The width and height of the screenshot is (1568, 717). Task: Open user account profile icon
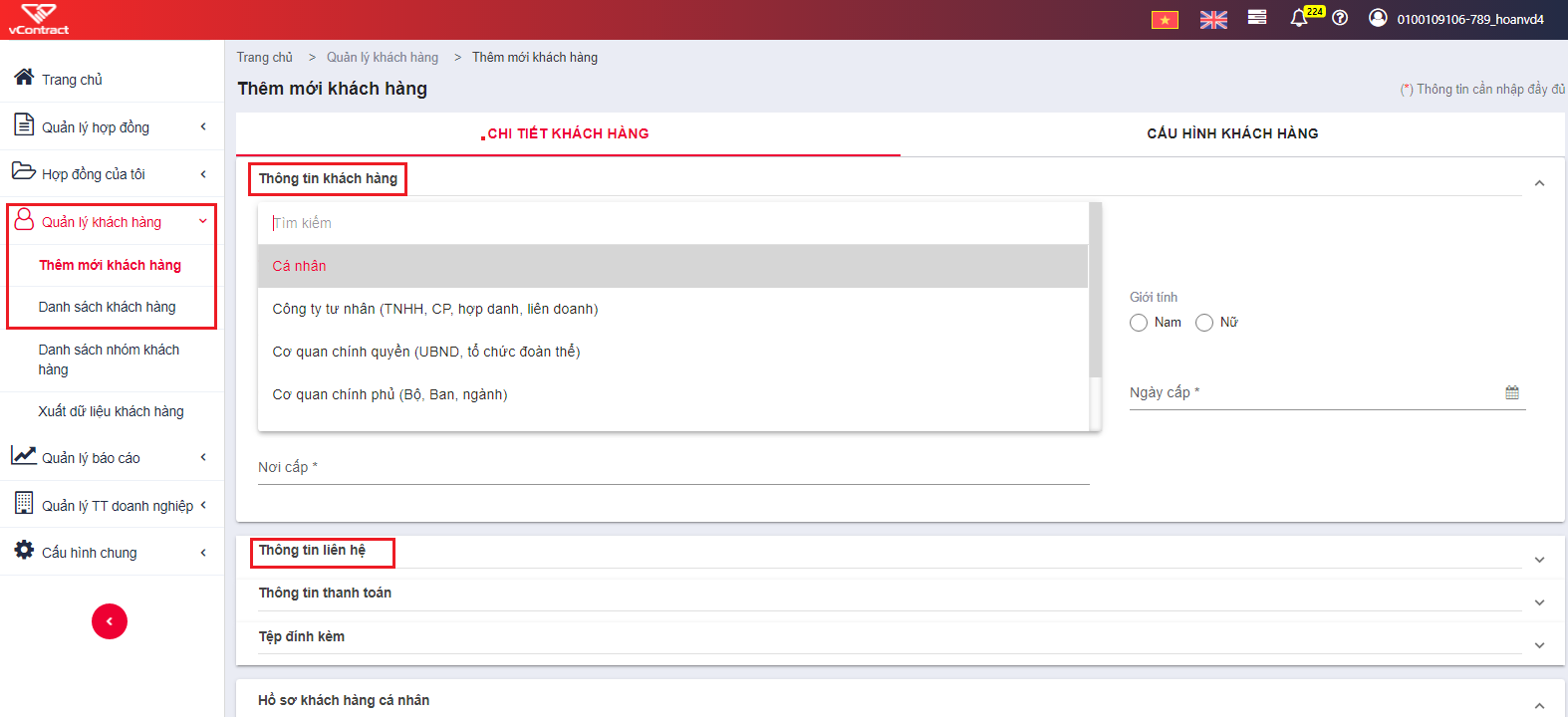1378,18
